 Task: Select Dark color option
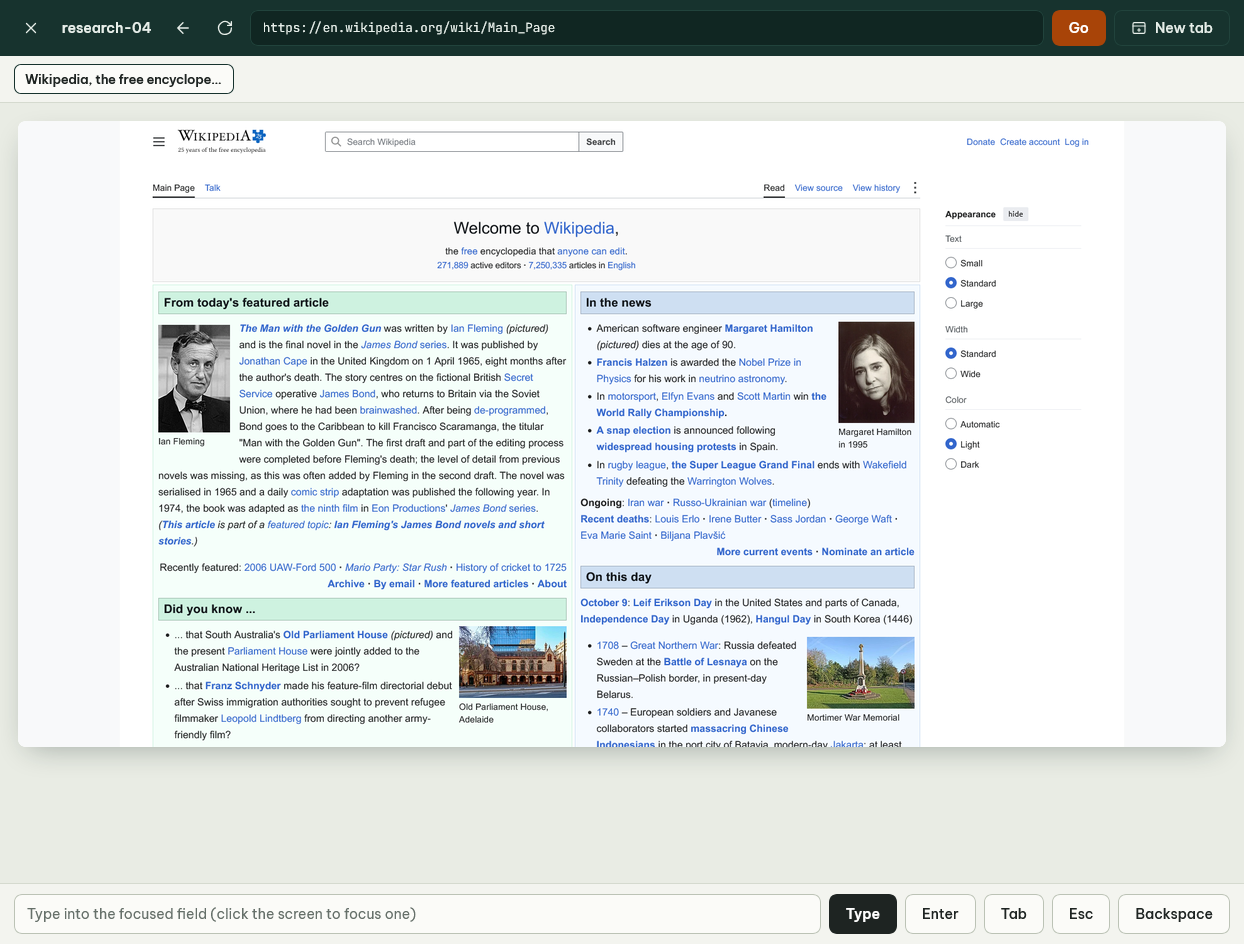[951, 464]
